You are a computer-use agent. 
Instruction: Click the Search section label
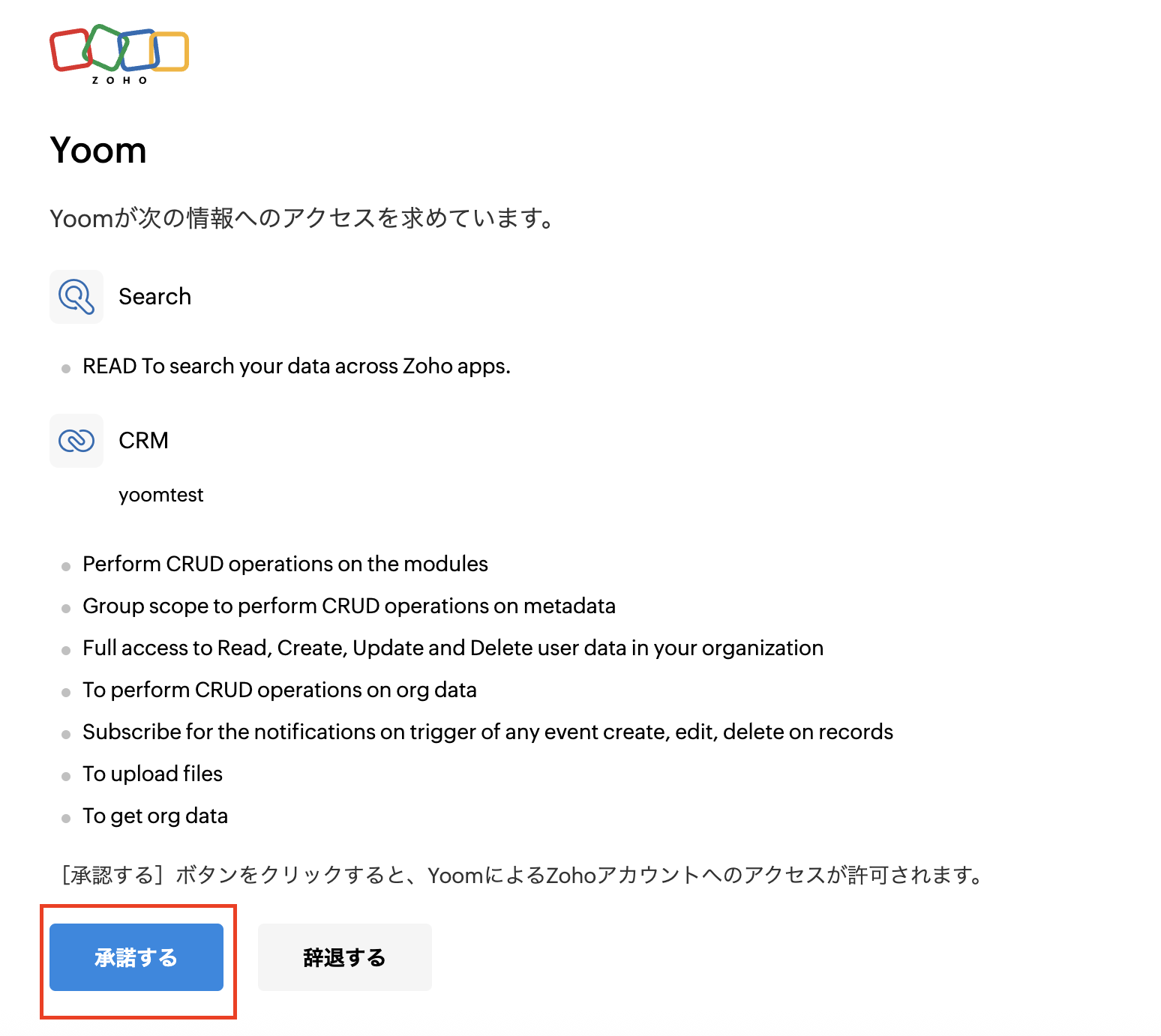(x=154, y=297)
